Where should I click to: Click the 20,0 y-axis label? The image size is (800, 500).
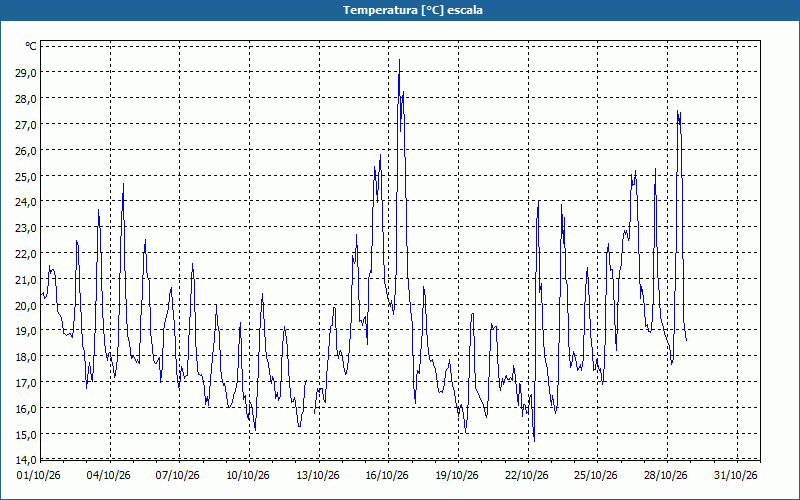[26, 305]
